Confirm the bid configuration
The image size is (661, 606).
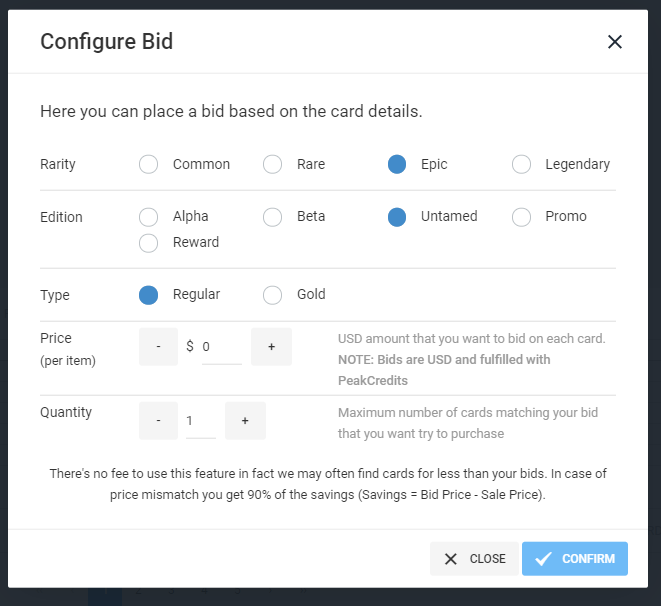pyautogui.click(x=575, y=559)
